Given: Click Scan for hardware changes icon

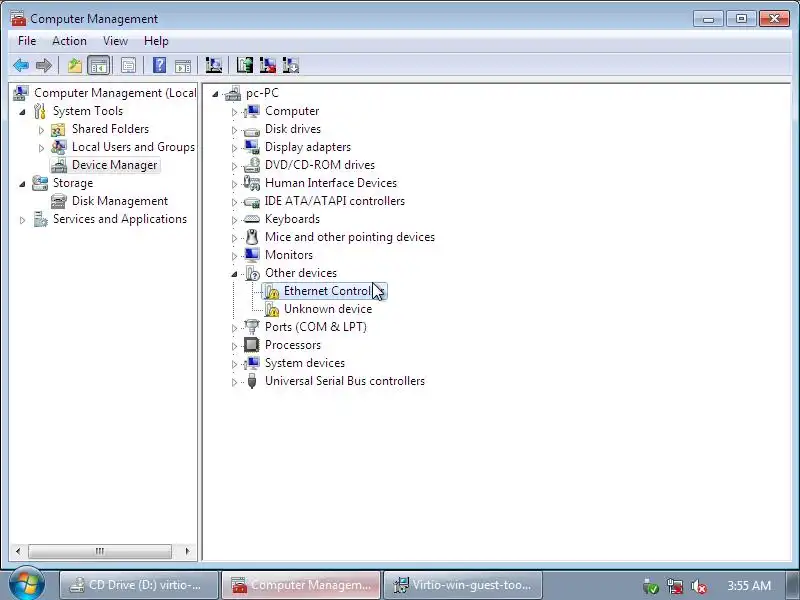Looking at the screenshot, I should 213,65.
